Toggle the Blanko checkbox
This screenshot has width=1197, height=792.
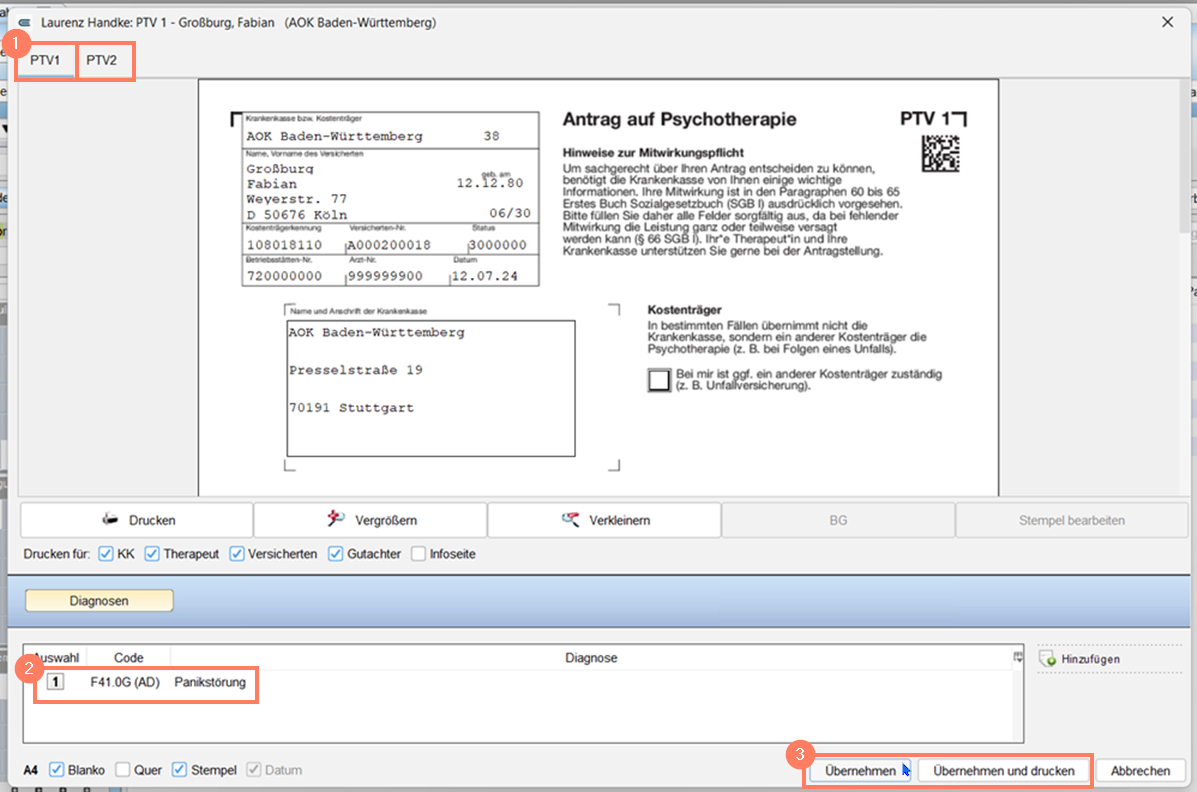[56, 770]
